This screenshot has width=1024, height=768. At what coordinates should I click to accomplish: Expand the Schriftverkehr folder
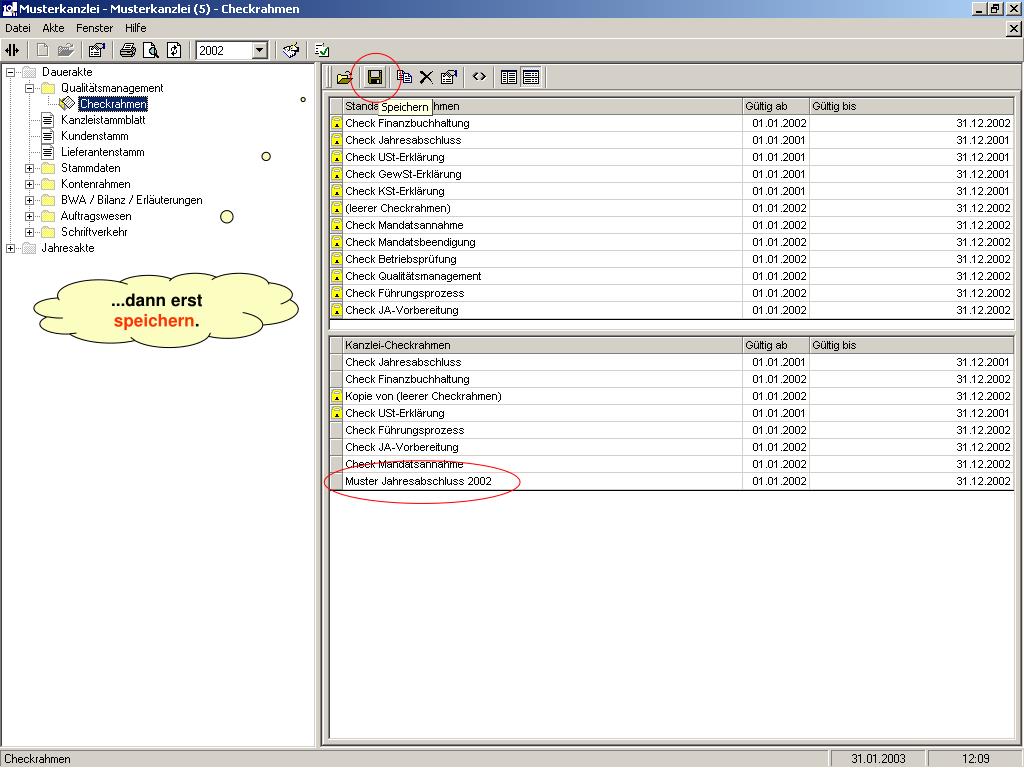29,232
